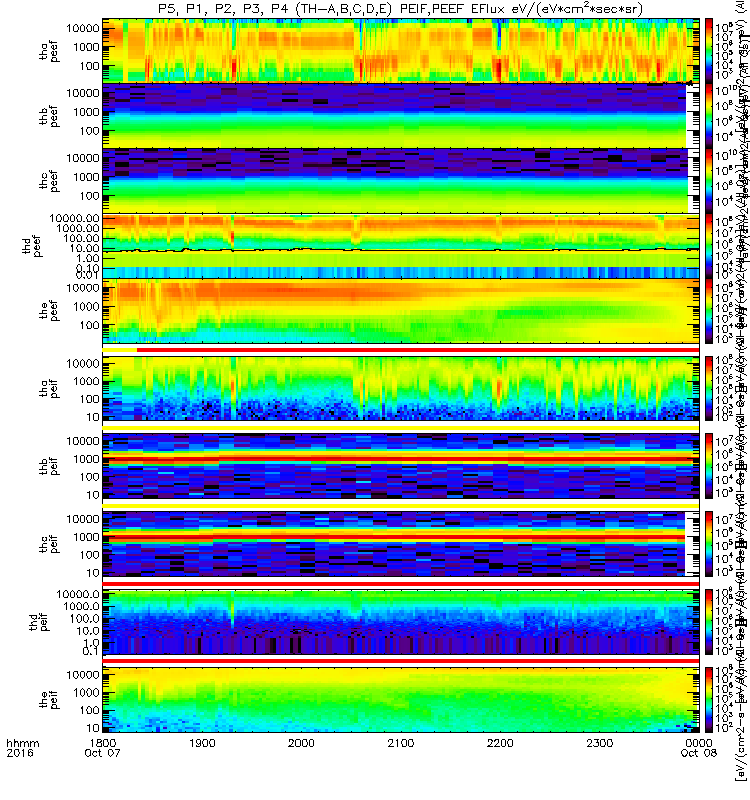This screenshot has height=800, width=750.
Task: Click the '1900' time axis label
Action: [x=202, y=743]
